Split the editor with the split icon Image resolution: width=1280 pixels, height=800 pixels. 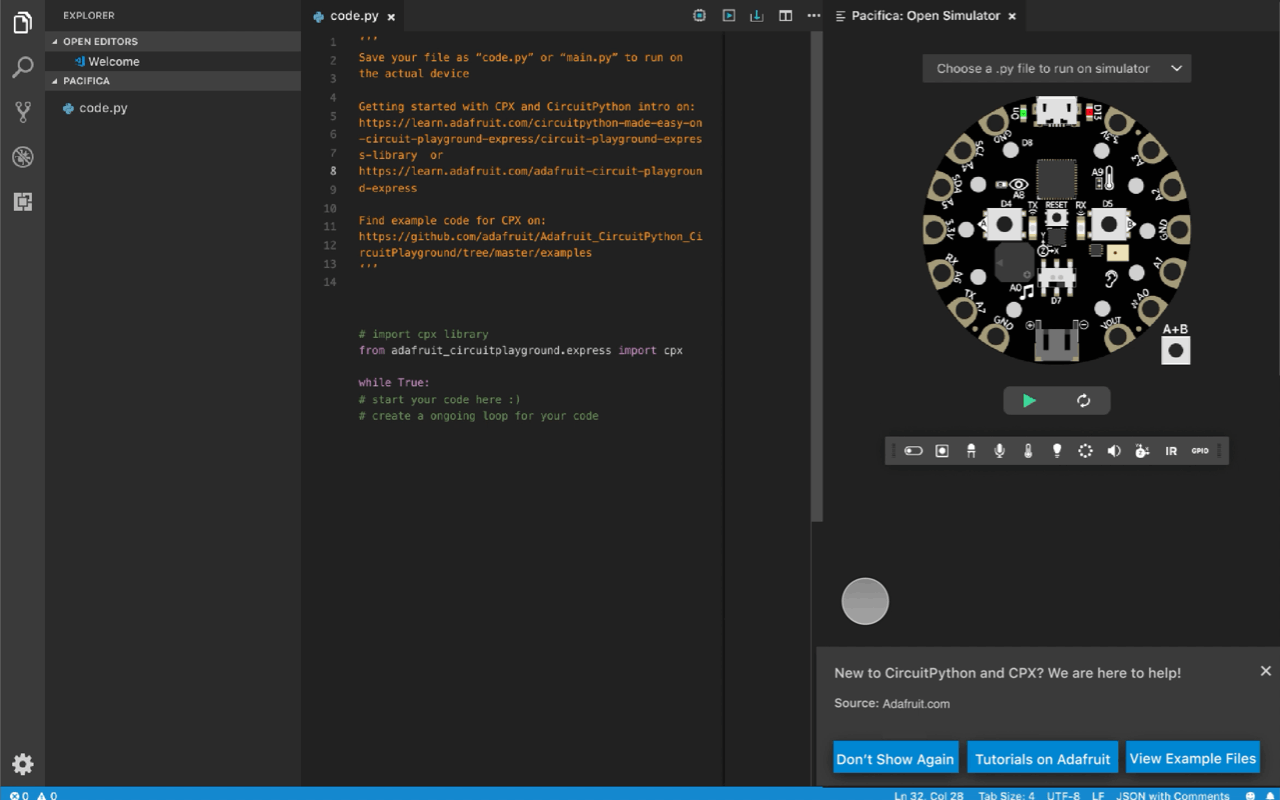pos(786,16)
